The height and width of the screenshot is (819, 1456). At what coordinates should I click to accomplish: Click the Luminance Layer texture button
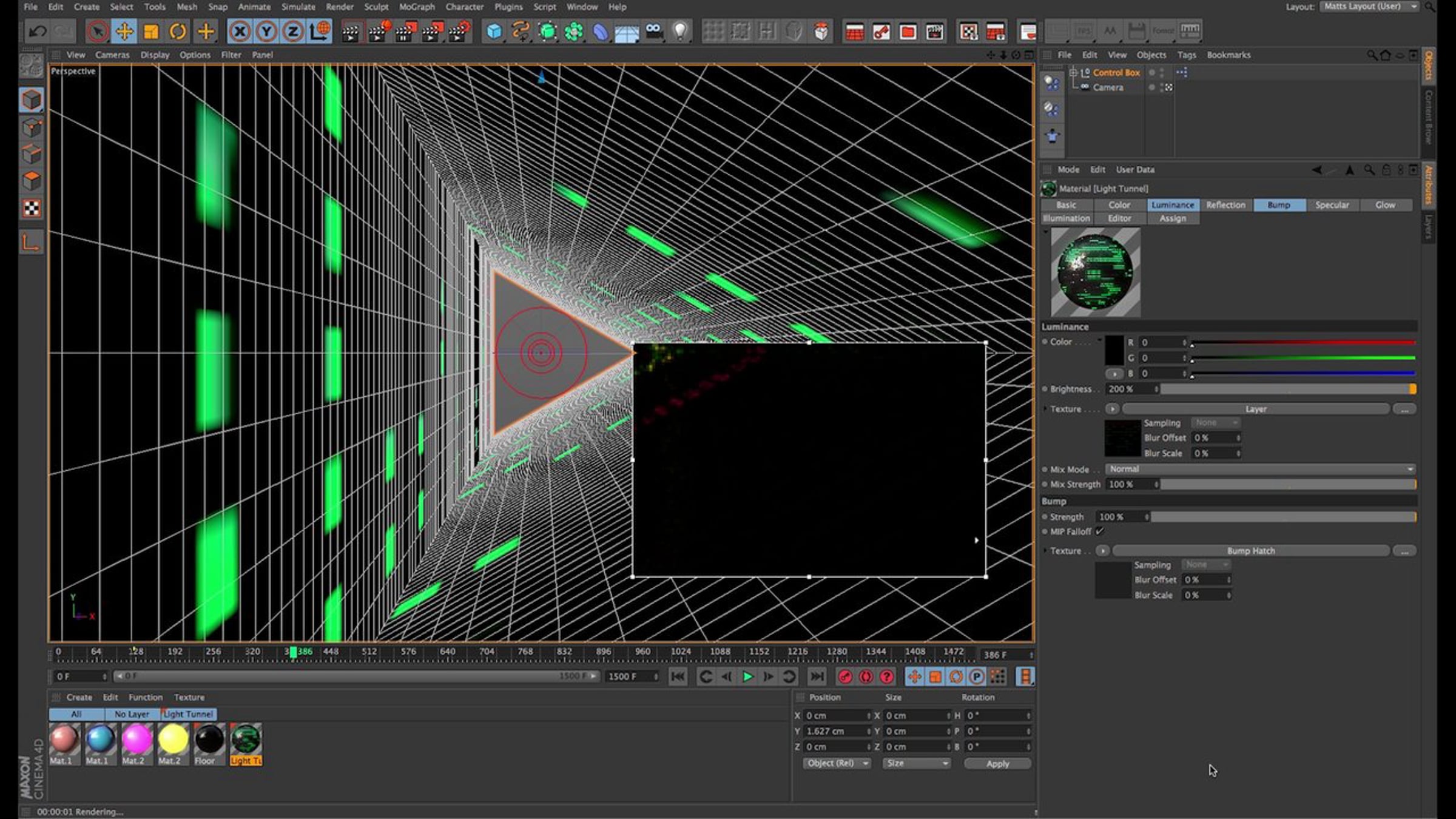coord(1256,409)
